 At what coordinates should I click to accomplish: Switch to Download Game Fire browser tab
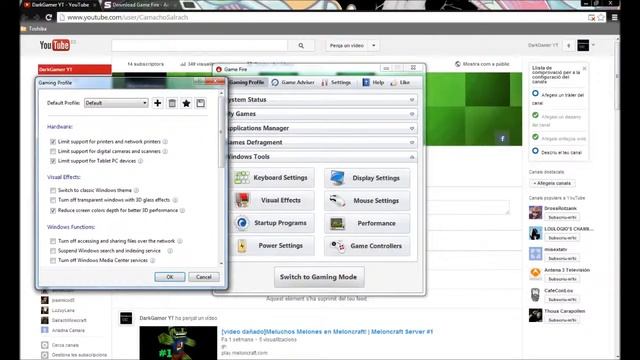coord(139,5)
